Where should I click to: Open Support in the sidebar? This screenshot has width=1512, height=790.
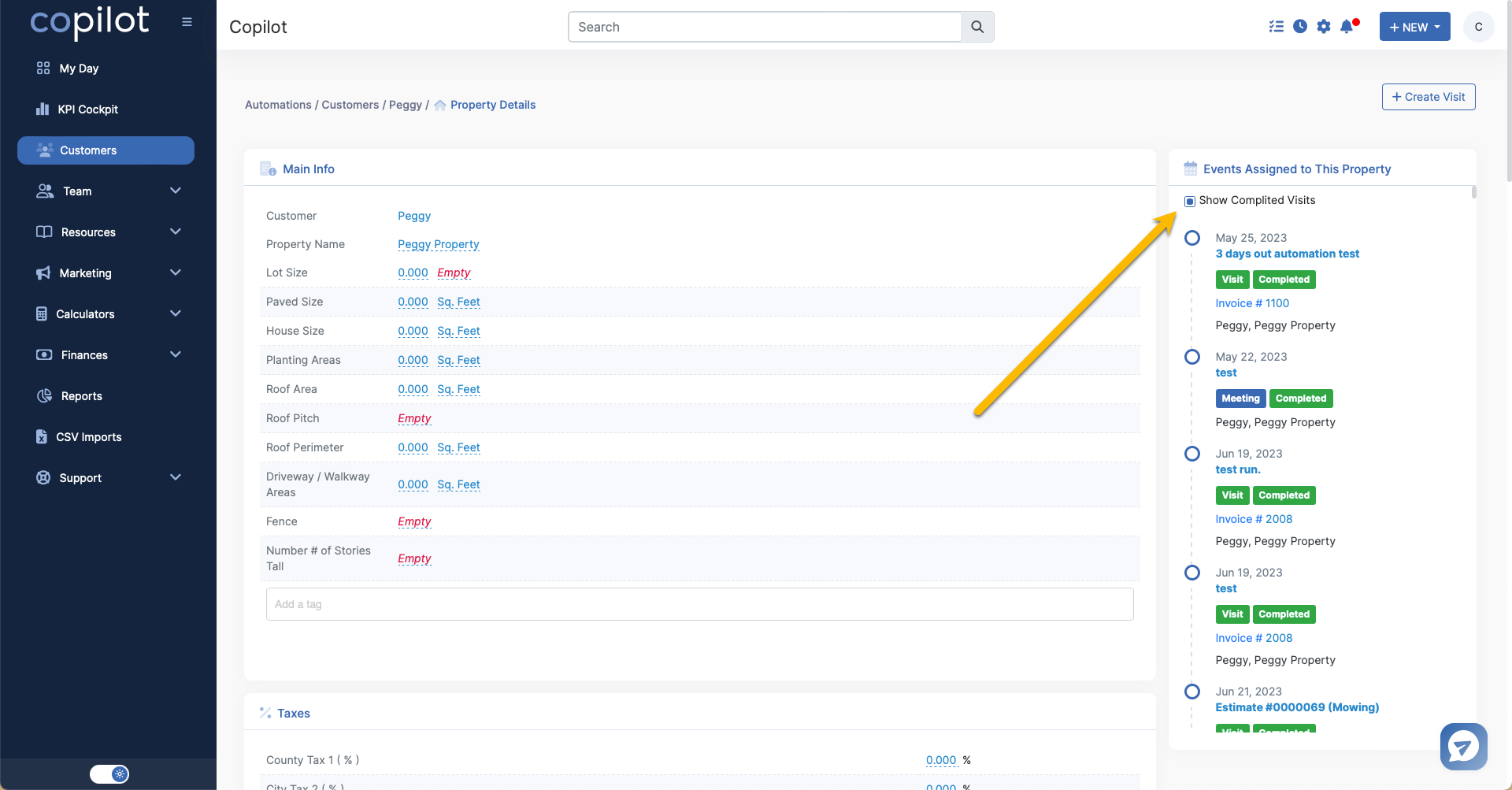click(x=80, y=478)
